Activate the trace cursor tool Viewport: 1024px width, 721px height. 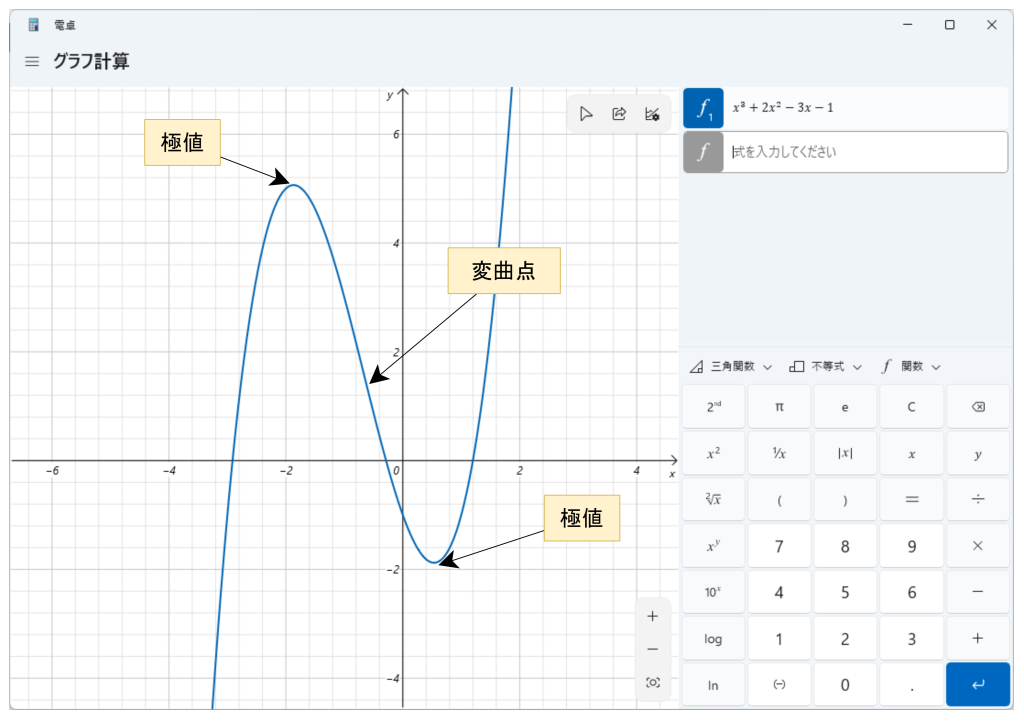point(586,114)
